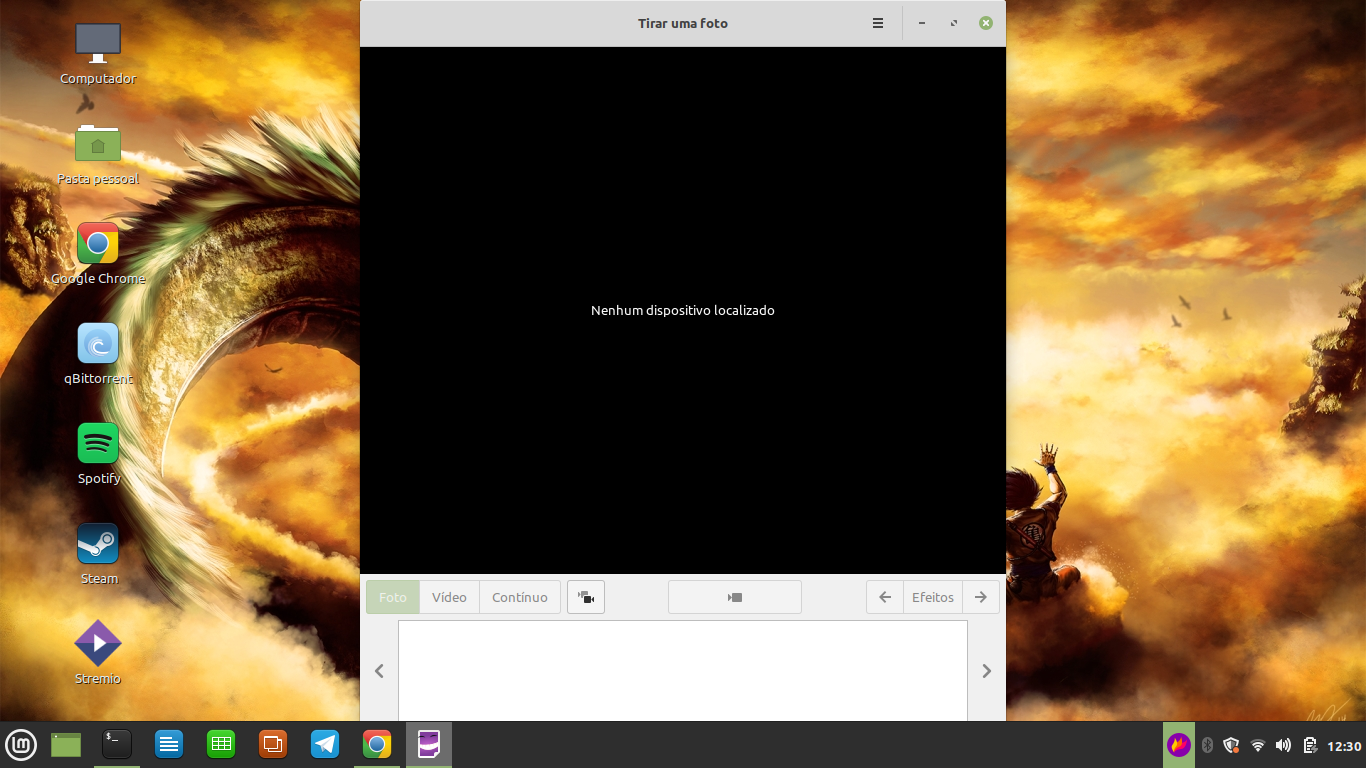Open the Cheese hamburger menu
Image resolution: width=1366 pixels, height=768 pixels.
878,23
